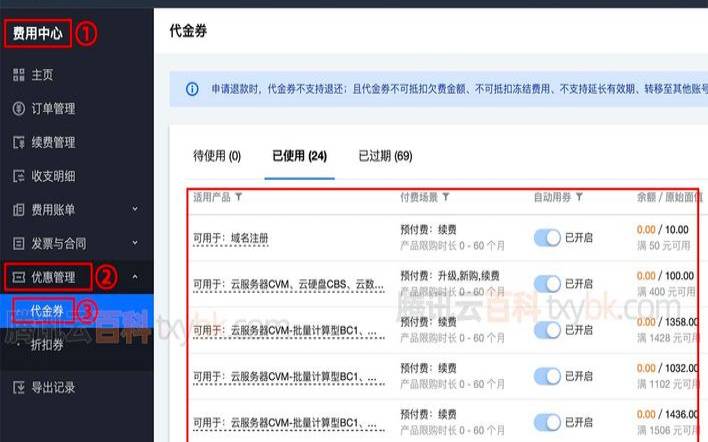Click the info icon in the notice banner
The height and width of the screenshot is (442, 708).
[x=192, y=89]
